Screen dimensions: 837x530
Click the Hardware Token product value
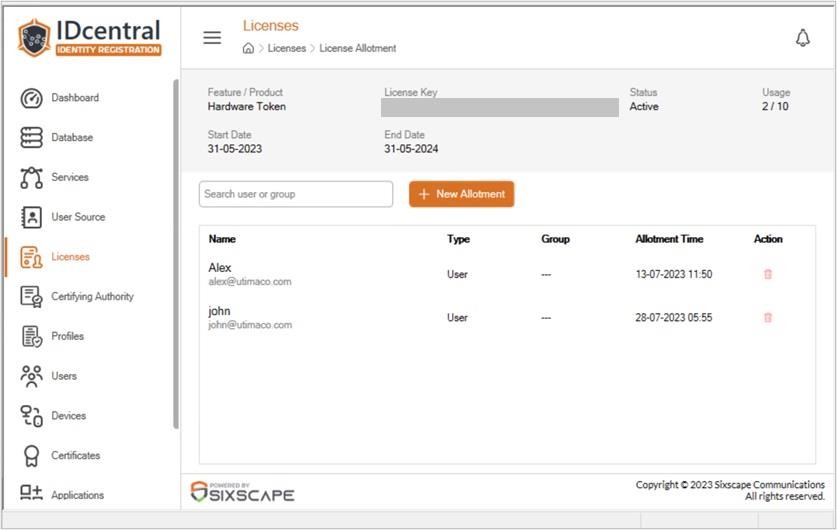[247, 107]
